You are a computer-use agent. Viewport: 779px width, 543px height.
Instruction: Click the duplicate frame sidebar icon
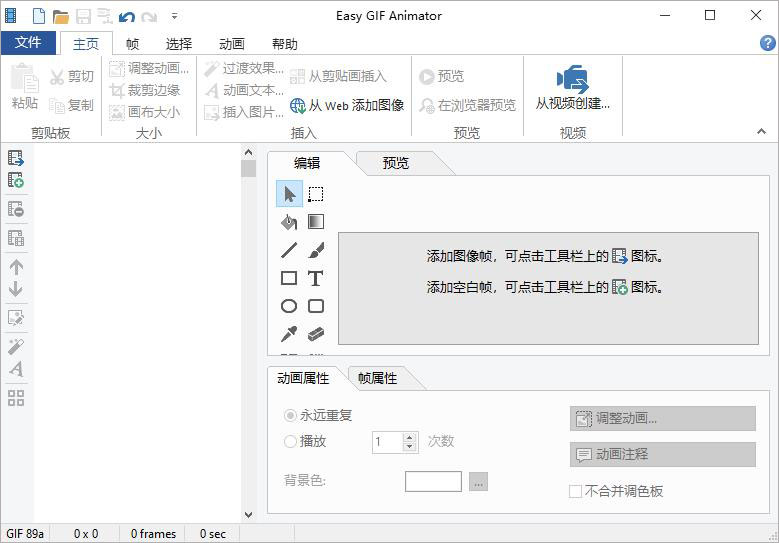pos(16,238)
